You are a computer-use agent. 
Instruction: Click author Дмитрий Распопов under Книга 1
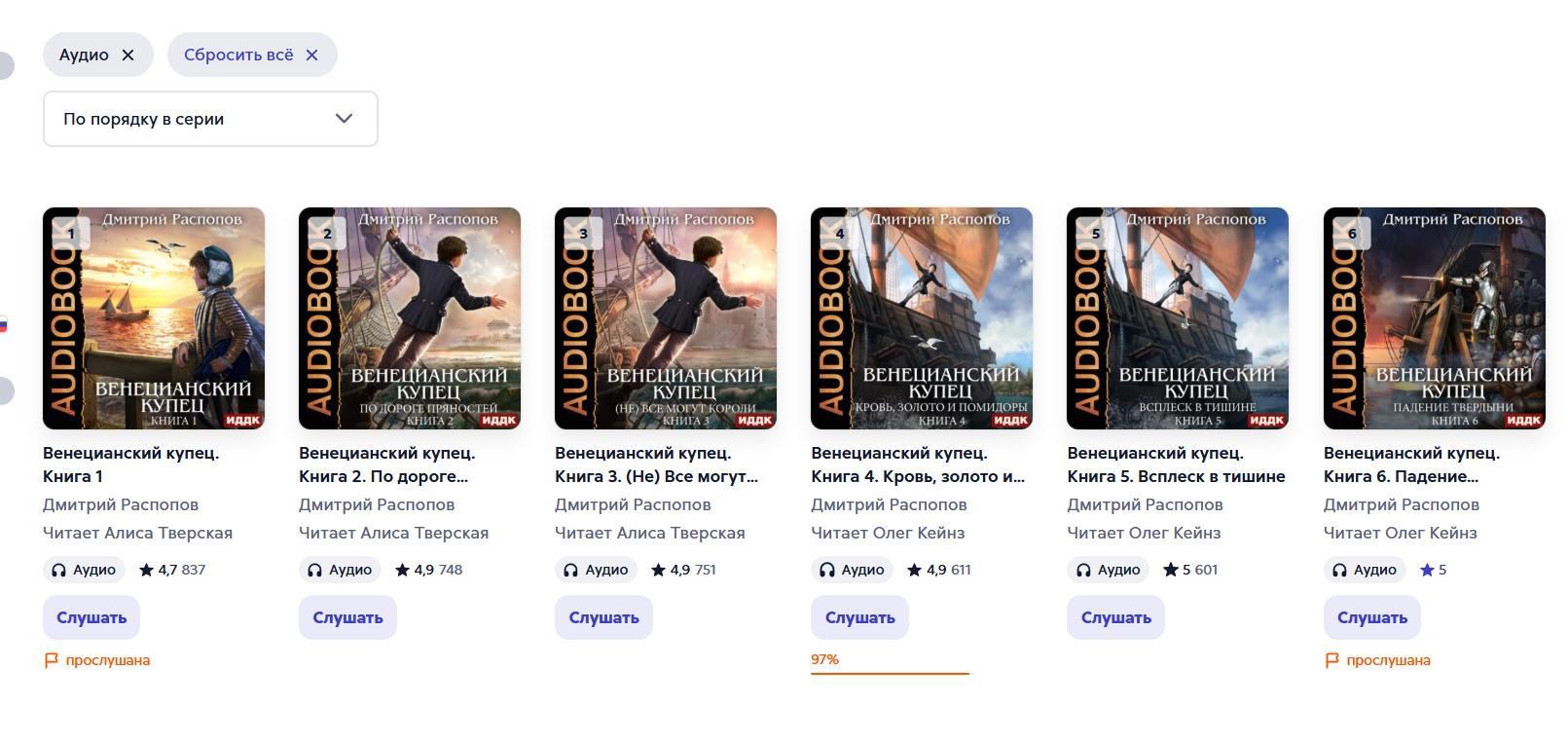pyautogui.click(x=121, y=504)
